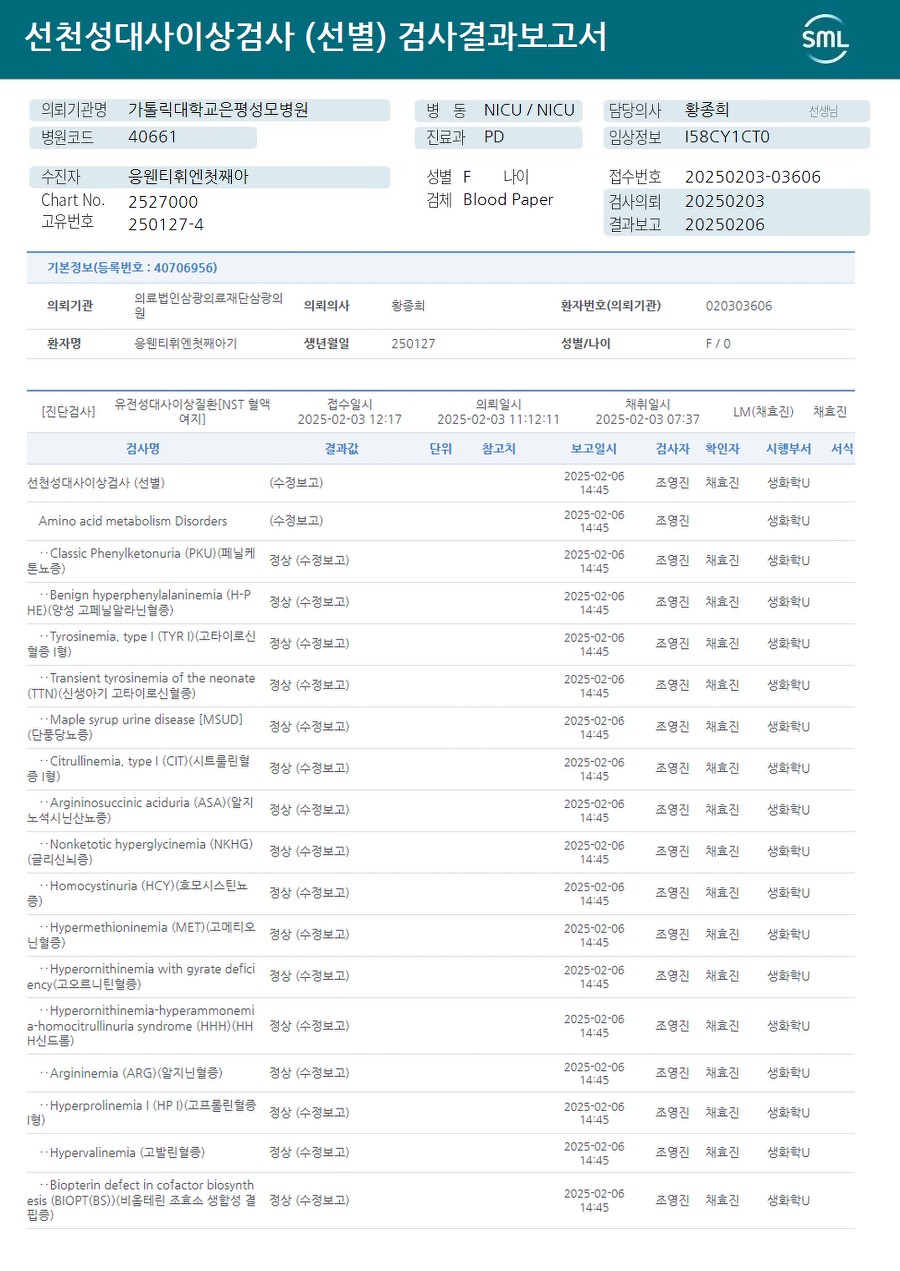Click Hypermethioninemia (MET) test name
900x1271 pixels.
[x=141, y=934]
